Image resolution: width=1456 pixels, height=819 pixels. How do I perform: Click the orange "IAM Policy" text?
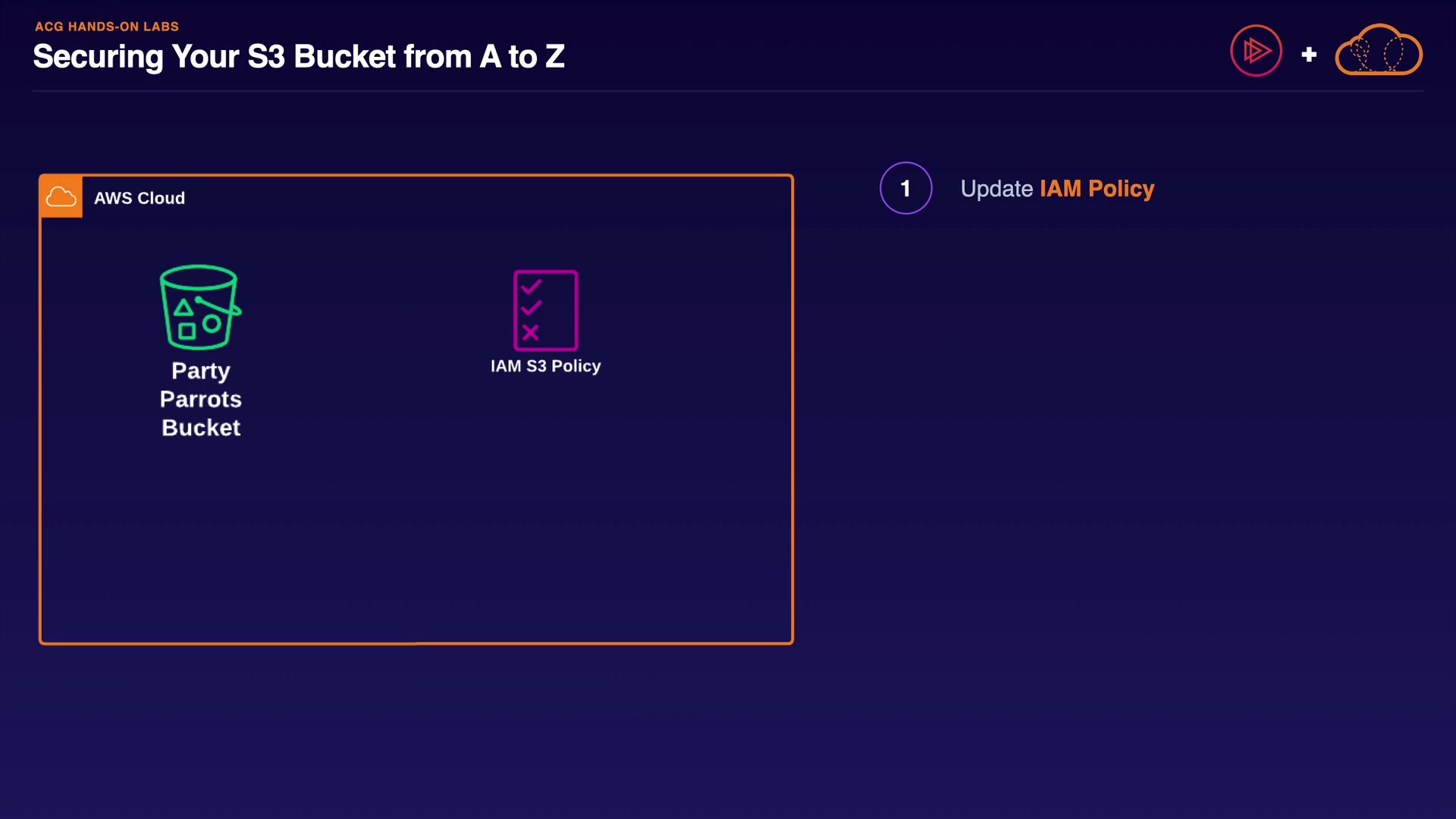1097,189
